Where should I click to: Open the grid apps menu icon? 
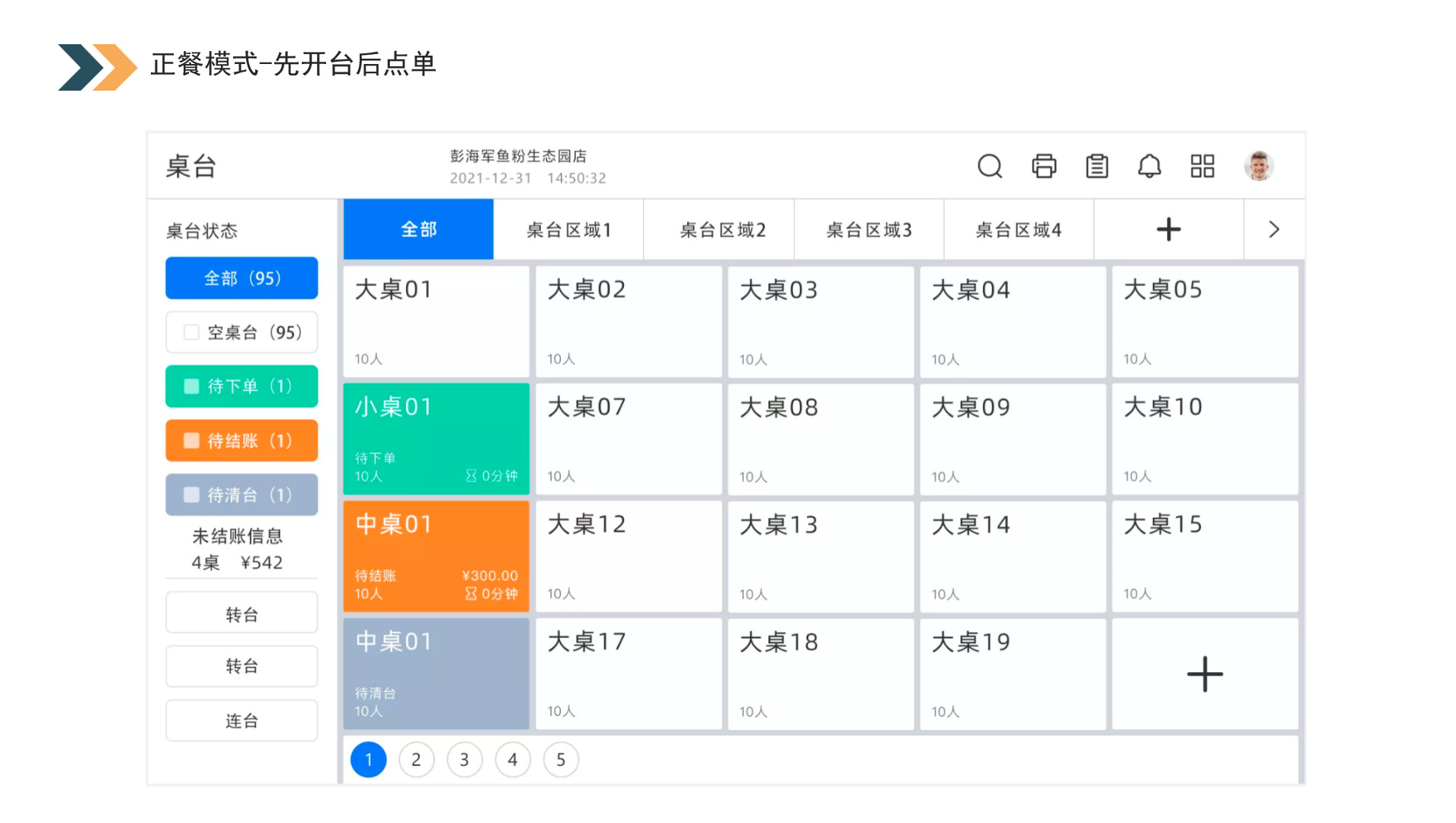pyautogui.click(x=1202, y=166)
